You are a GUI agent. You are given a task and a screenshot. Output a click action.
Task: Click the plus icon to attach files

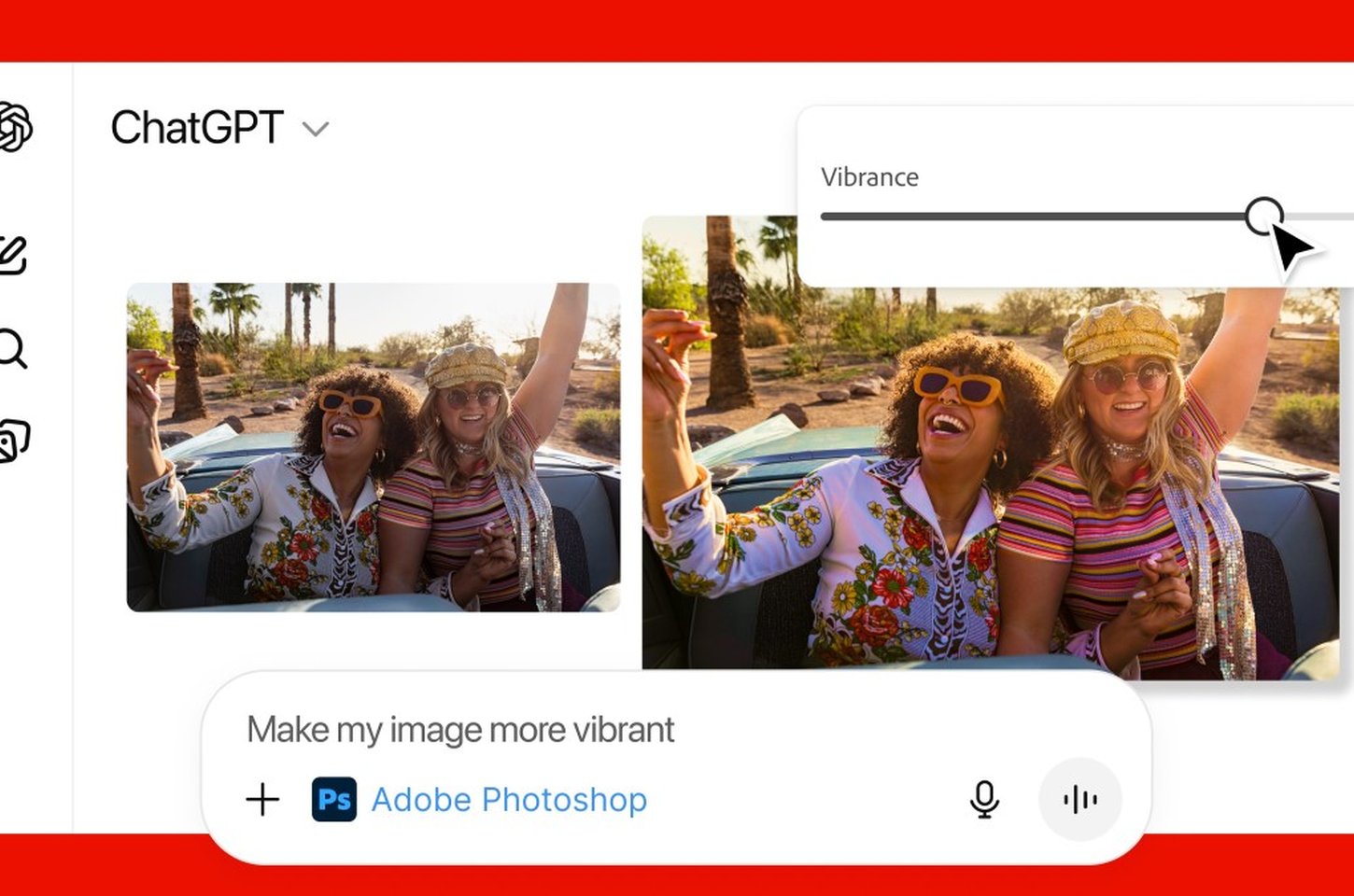tap(262, 799)
